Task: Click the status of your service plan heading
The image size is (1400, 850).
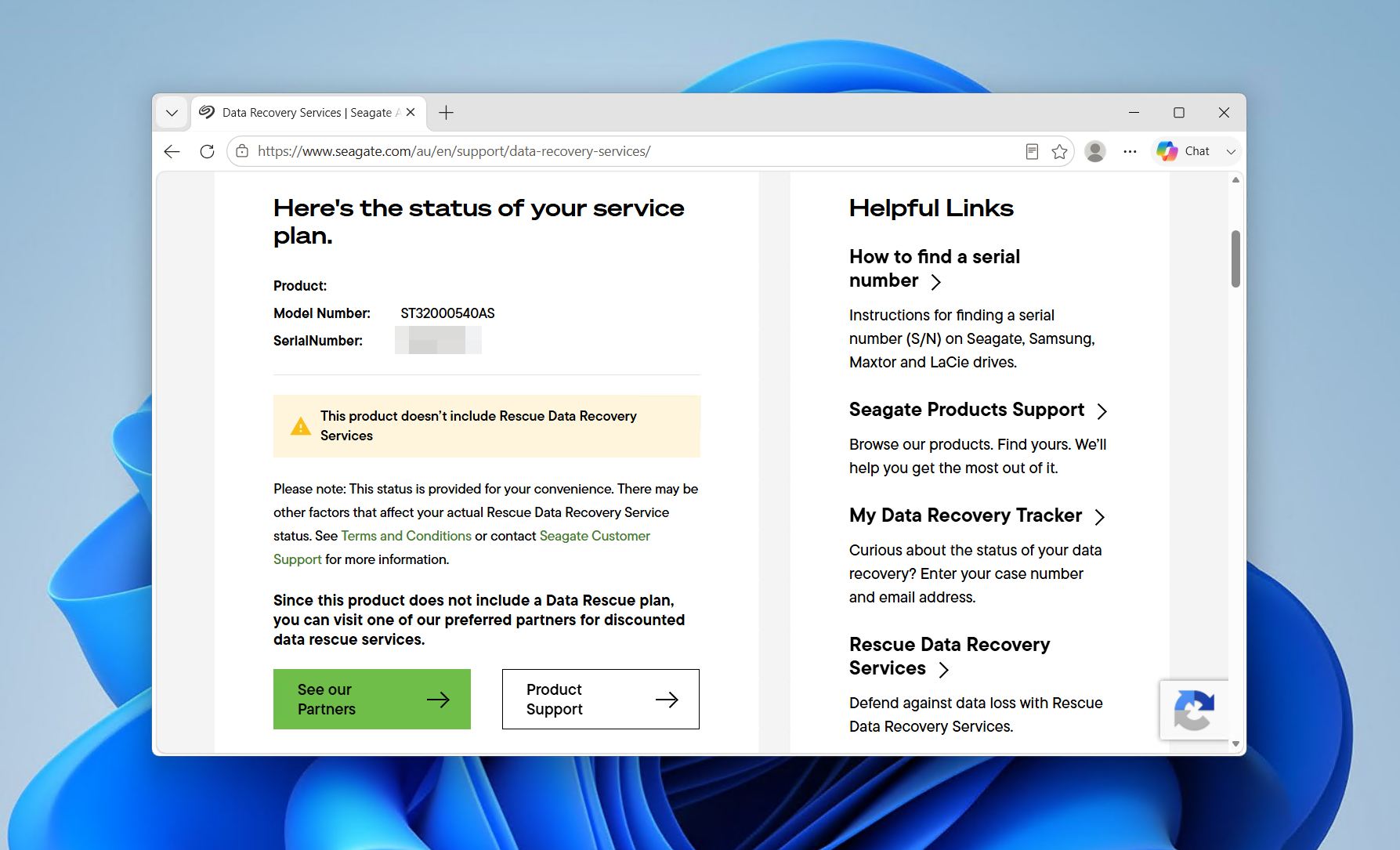Action: tap(479, 222)
